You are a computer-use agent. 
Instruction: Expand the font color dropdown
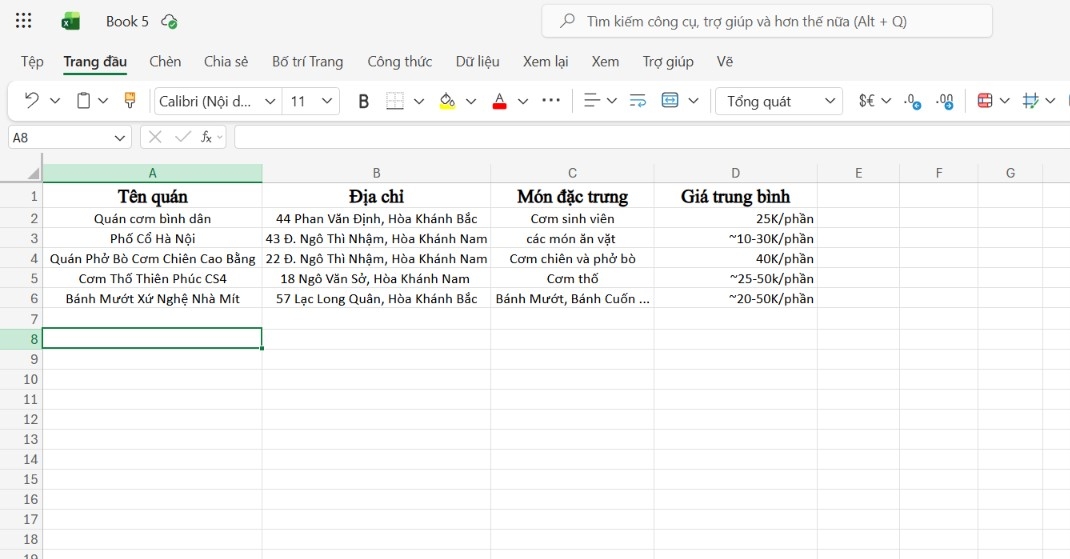[523, 101]
